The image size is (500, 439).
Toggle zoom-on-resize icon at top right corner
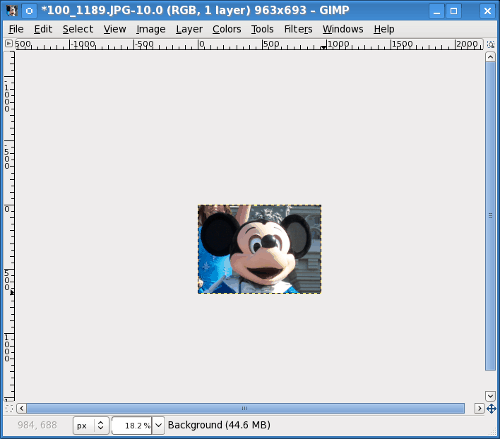pos(490,44)
